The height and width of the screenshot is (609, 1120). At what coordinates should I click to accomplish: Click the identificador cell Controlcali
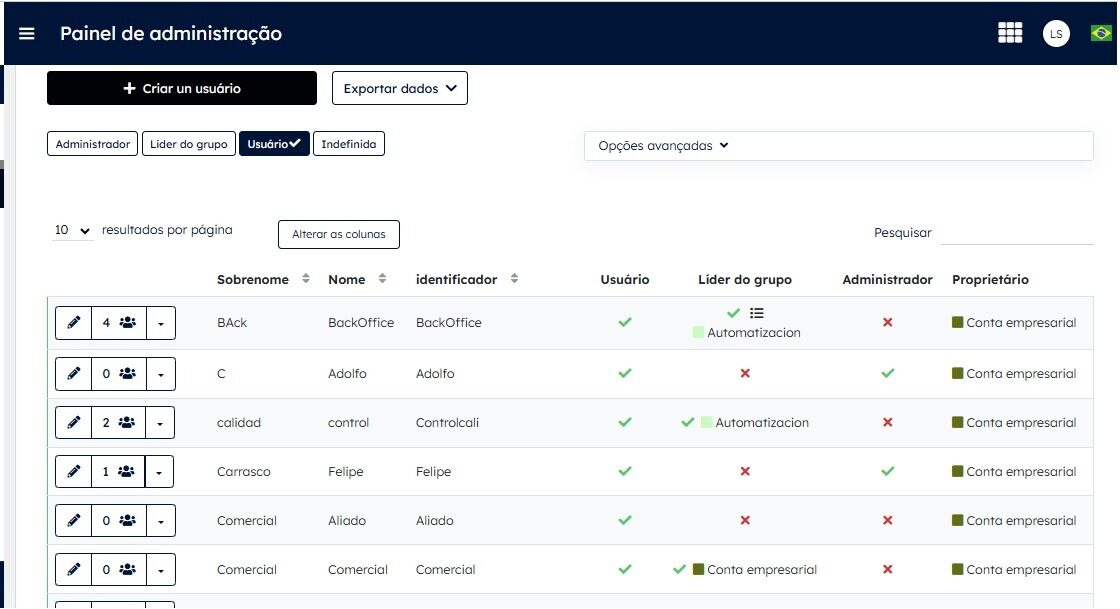tap(447, 423)
